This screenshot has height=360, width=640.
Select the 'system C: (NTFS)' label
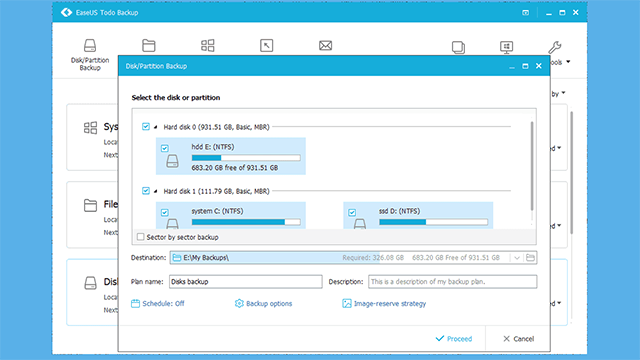click(217, 211)
